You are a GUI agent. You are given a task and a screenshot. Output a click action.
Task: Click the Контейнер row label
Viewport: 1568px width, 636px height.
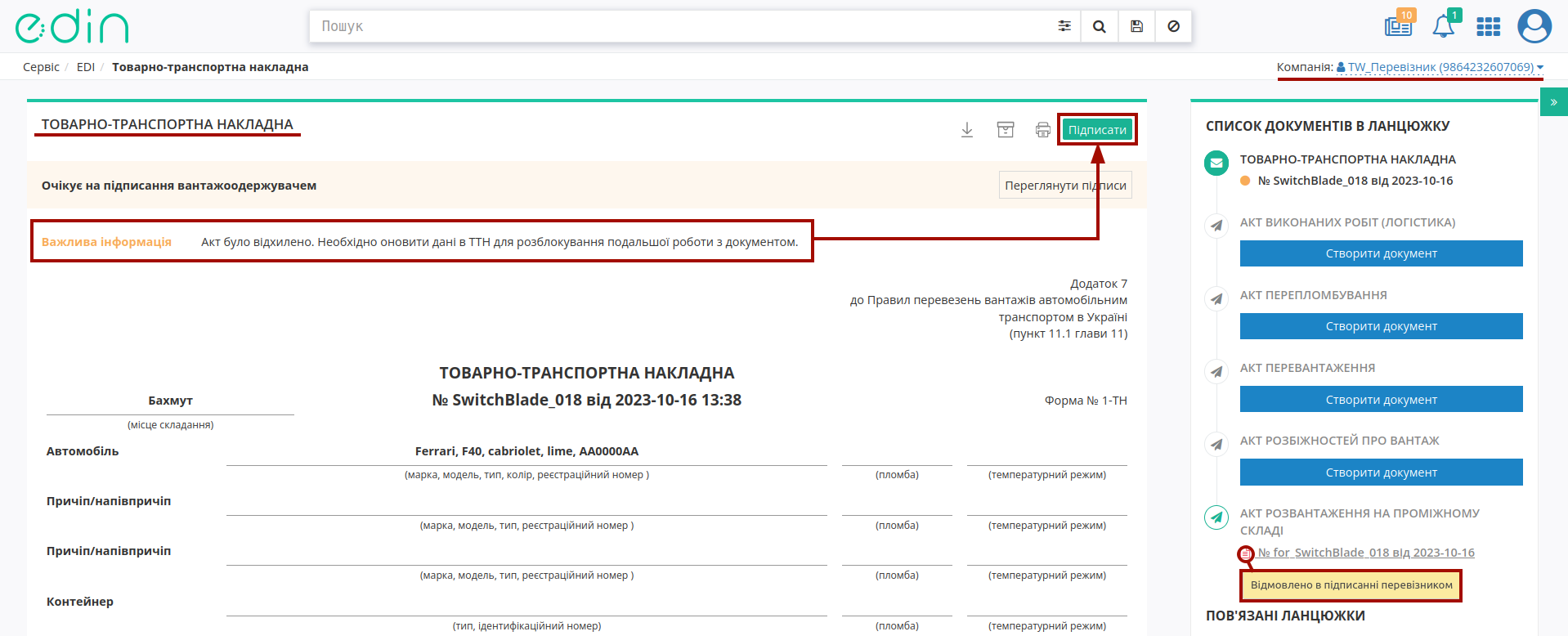[x=80, y=602]
